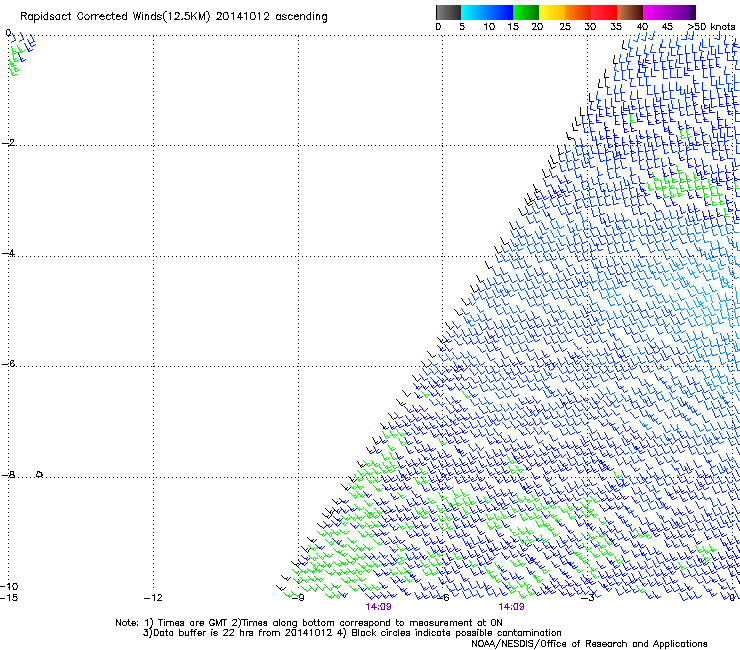This screenshot has height=650, width=740.
Task: Pick the magenta 40-45 knots color segment
Action: pyautogui.click(x=656, y=12)
